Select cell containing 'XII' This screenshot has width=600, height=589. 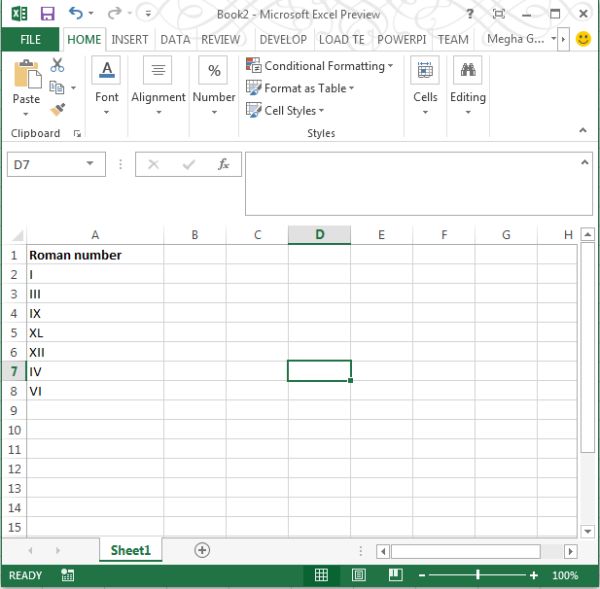[x=95, y=352]
